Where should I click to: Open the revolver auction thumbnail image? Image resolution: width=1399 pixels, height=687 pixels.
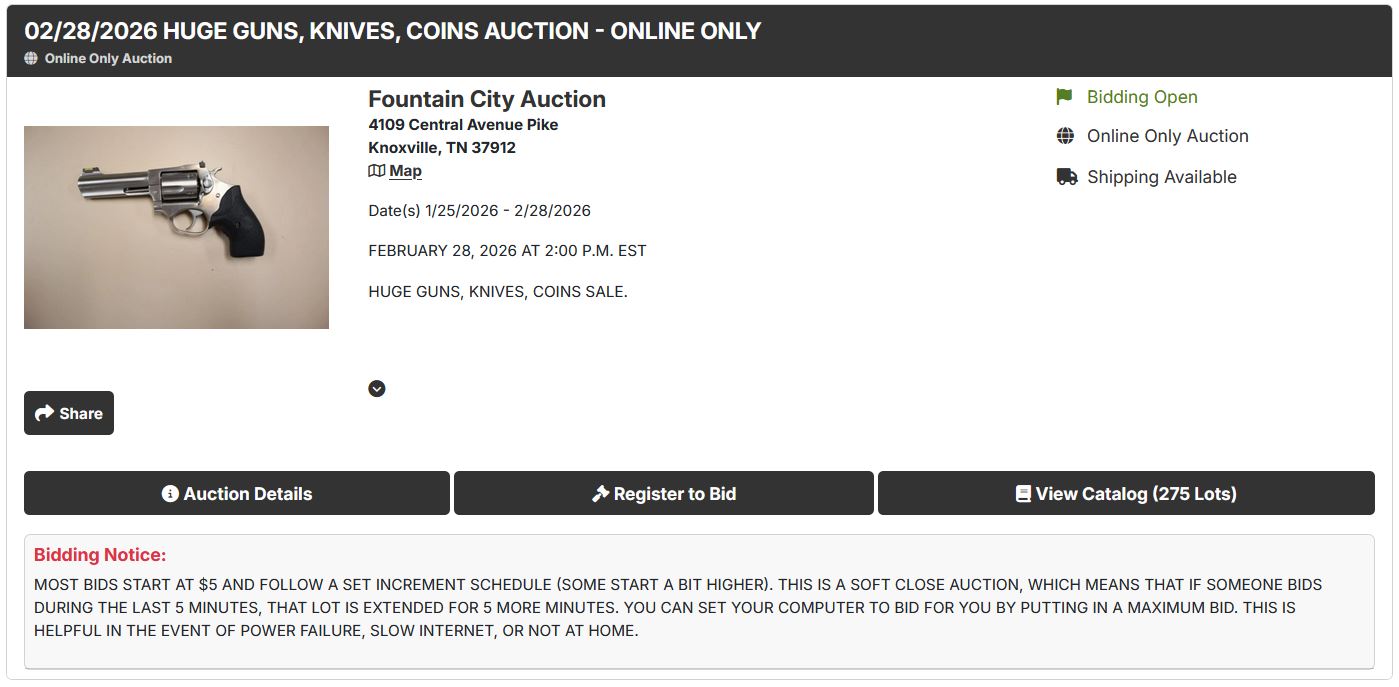point(176,227)
